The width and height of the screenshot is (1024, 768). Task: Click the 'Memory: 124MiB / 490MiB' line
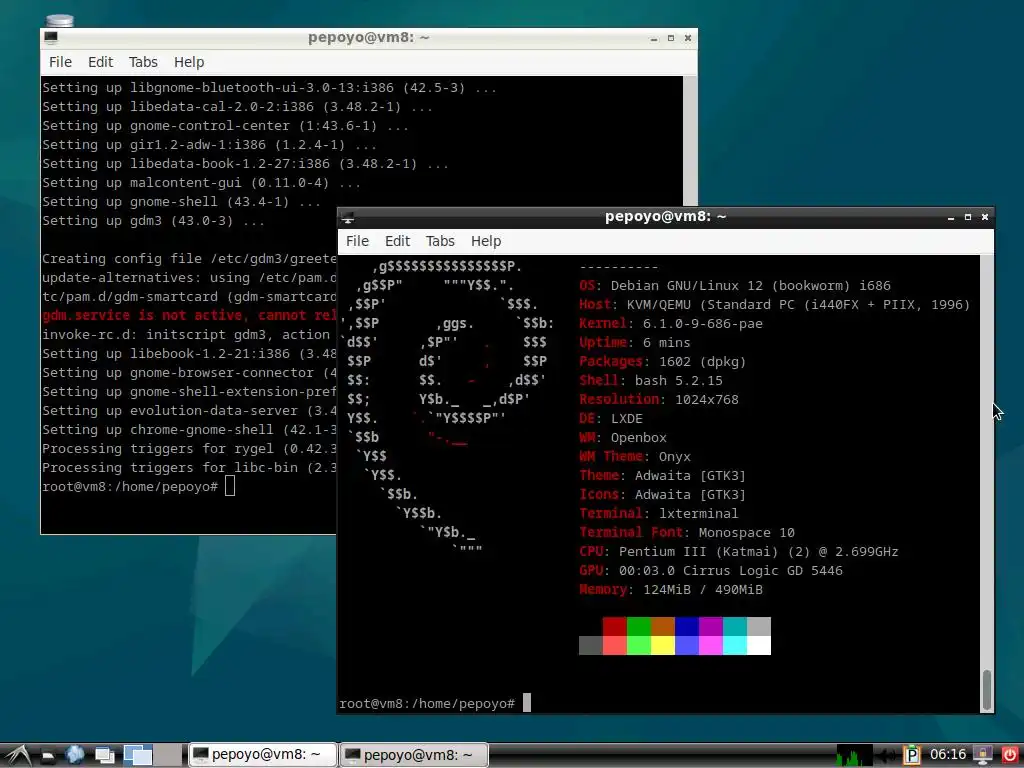tap(671, 590)
